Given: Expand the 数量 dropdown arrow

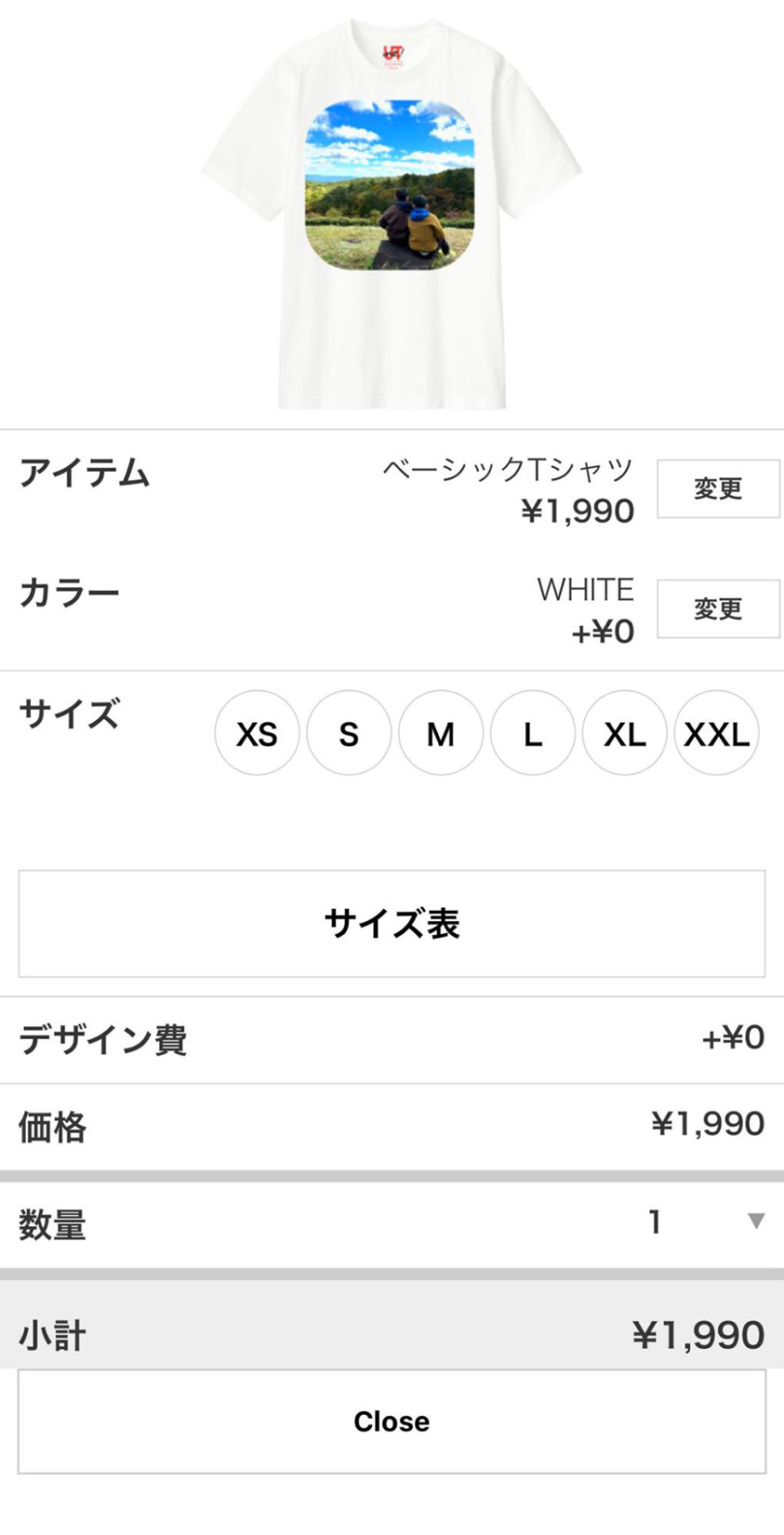Looking at the screenshot, I should pos(756,1221).
